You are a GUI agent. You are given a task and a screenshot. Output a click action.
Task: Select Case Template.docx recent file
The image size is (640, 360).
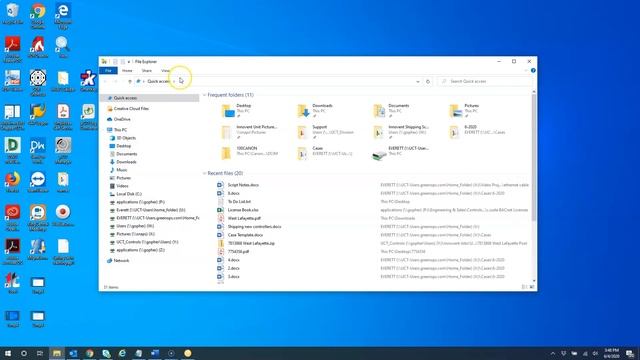click(245, 235)
